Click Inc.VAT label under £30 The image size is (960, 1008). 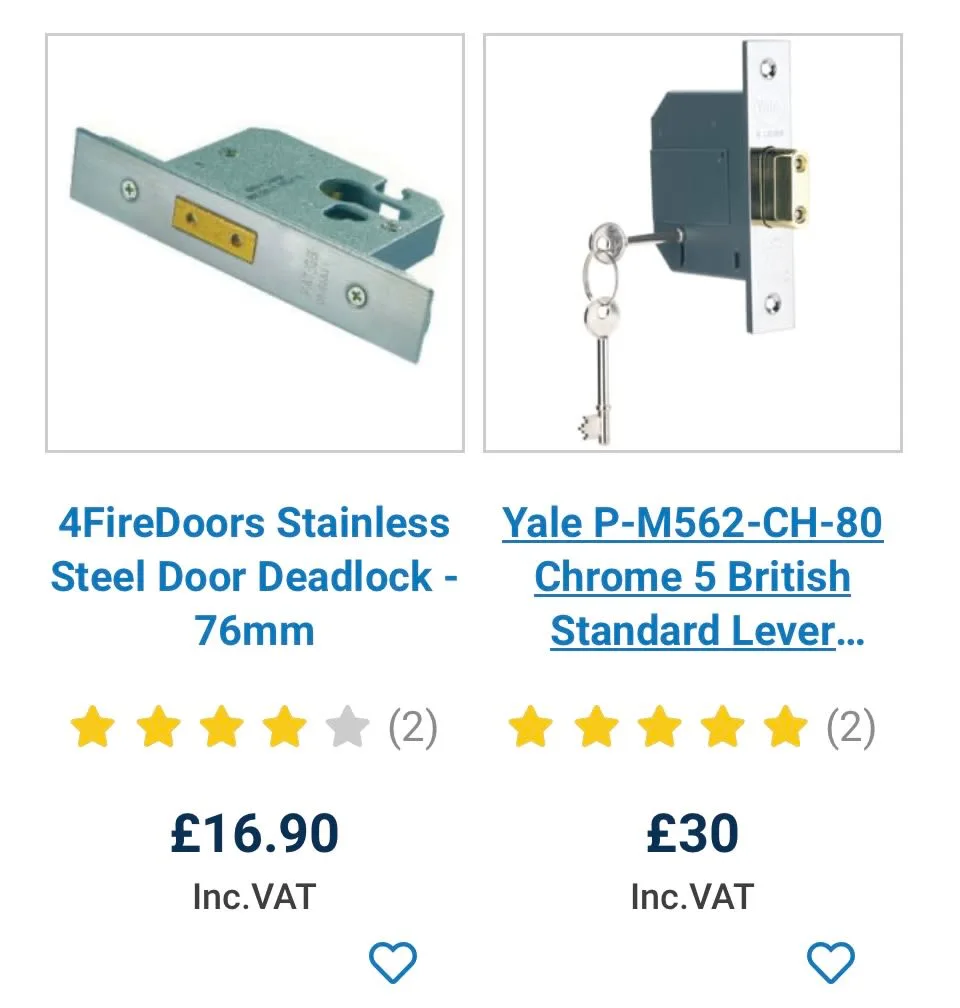[x=693, y=896]
